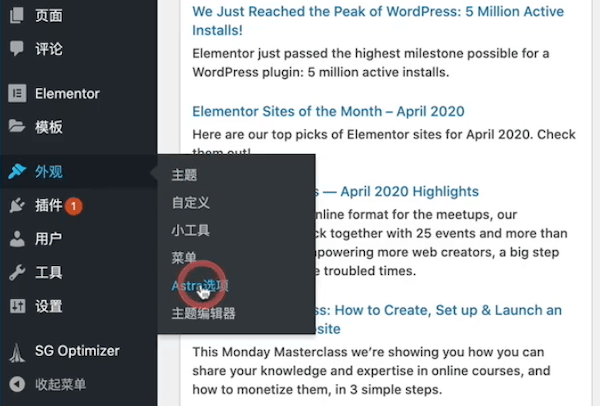Open the Elementor icon in sidebar
This screenshot has height=406, width=600.
pyautogui.click(x=17, y=93)
